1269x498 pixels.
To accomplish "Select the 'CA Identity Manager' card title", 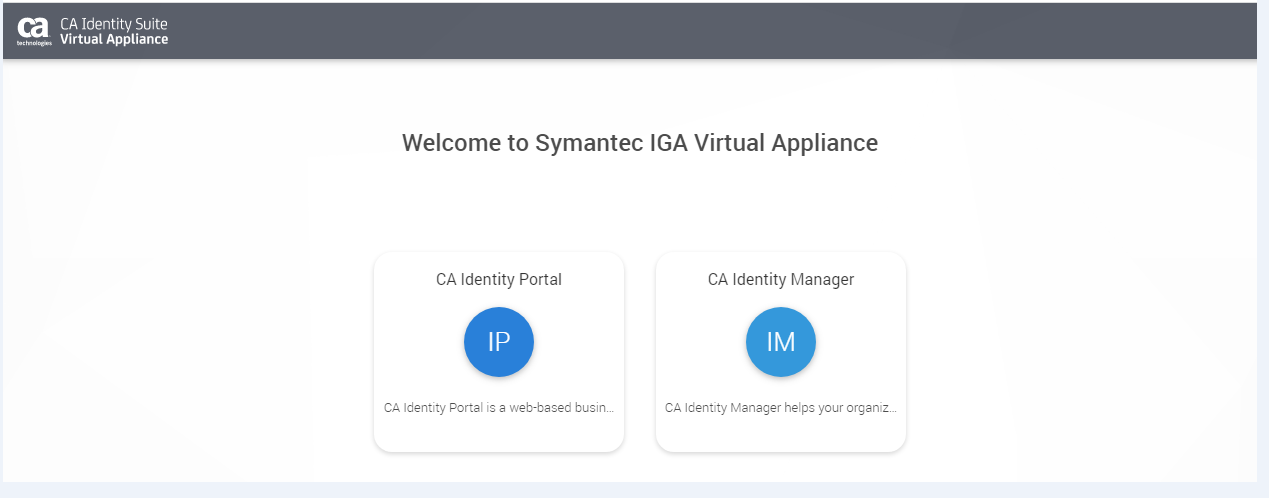I will pyautogui.click(x=781, y=280).
